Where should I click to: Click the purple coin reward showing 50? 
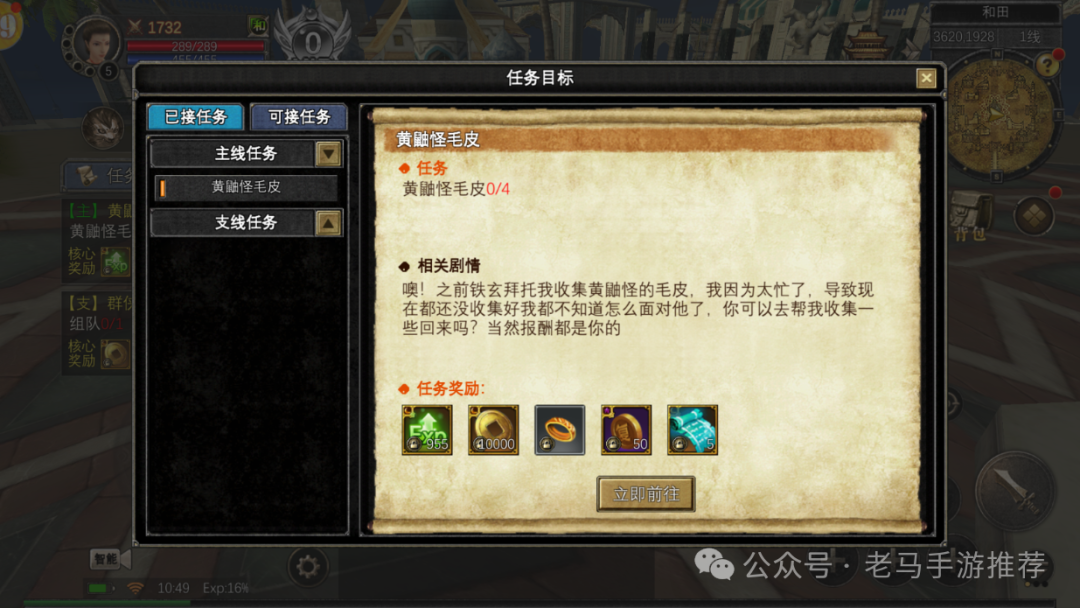(626, 430)
